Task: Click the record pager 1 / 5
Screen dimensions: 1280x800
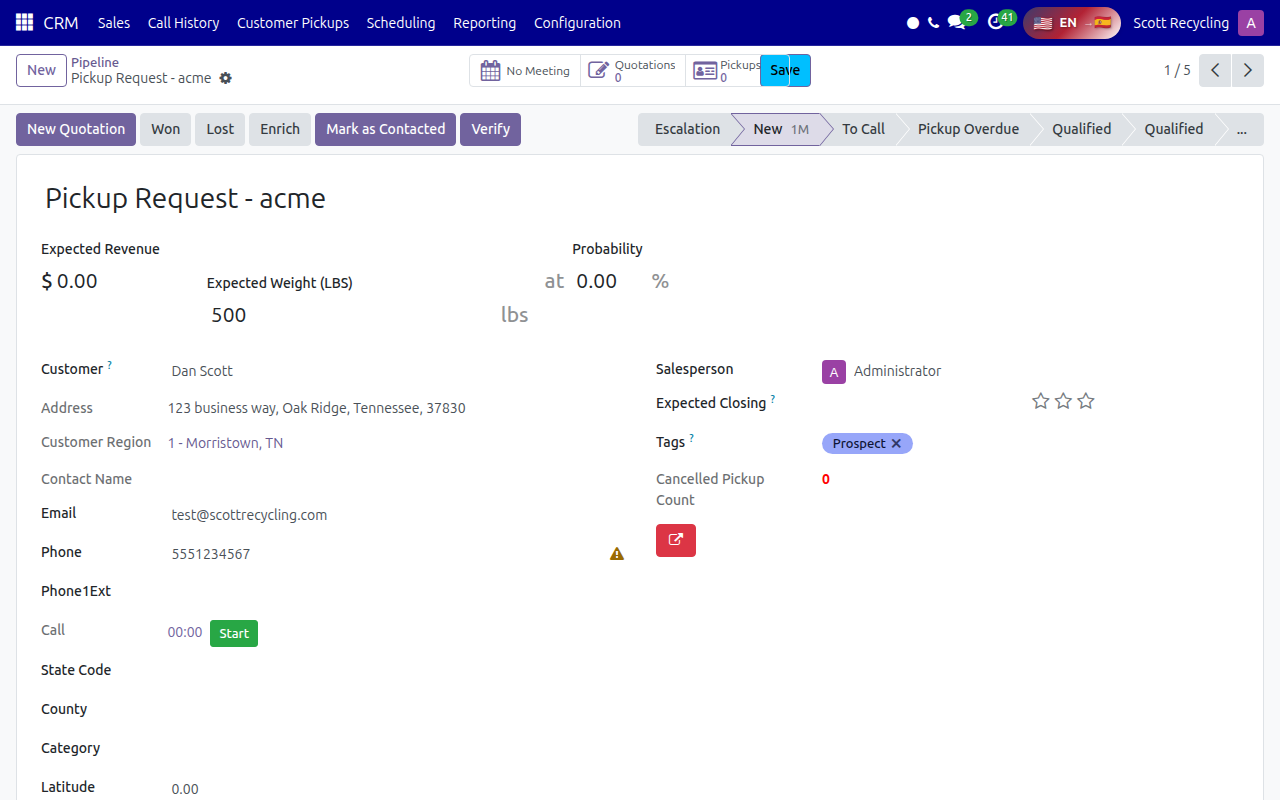Action: [1177, 70]
